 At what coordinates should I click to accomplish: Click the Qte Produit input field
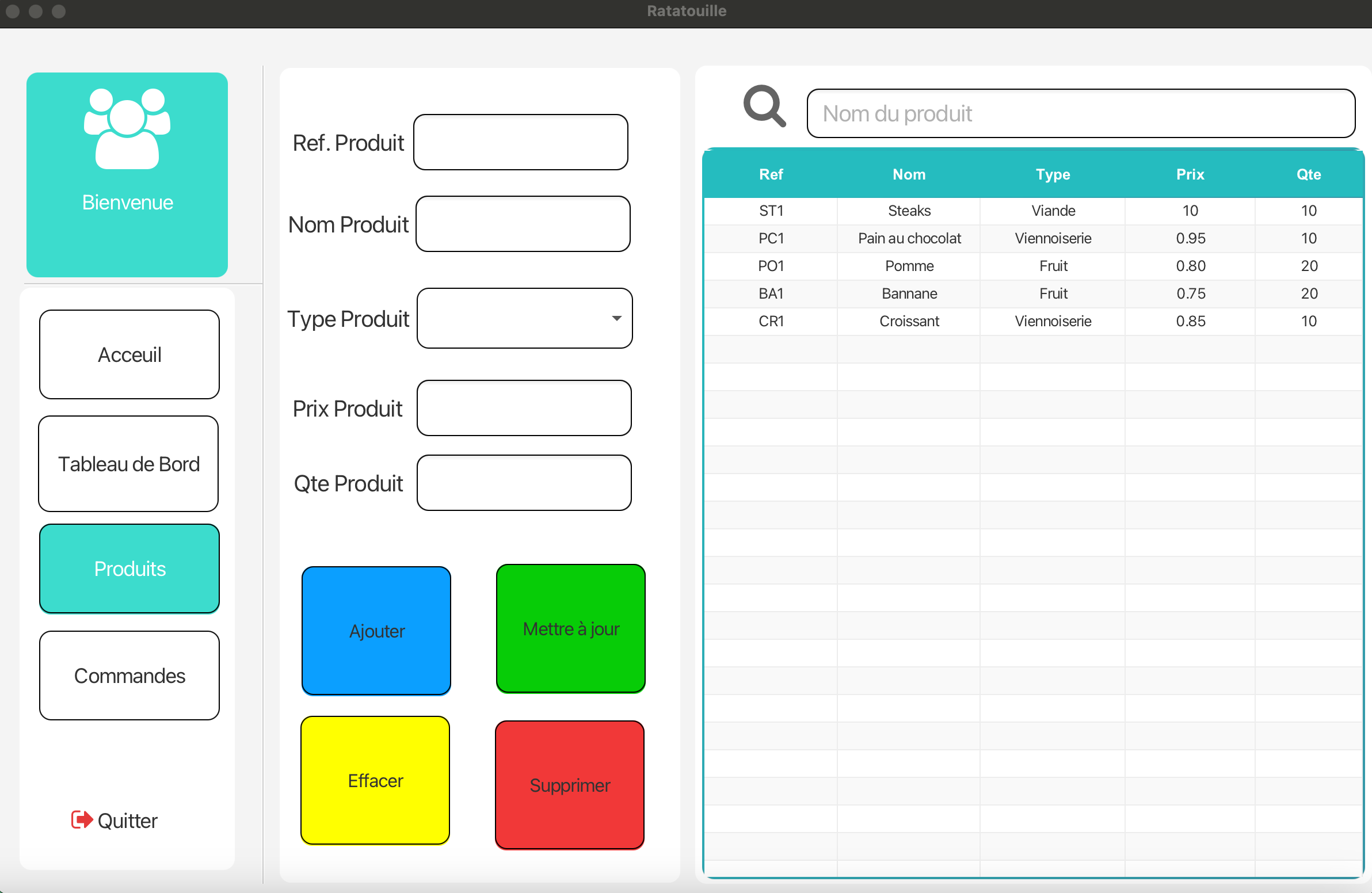point(524,483)
